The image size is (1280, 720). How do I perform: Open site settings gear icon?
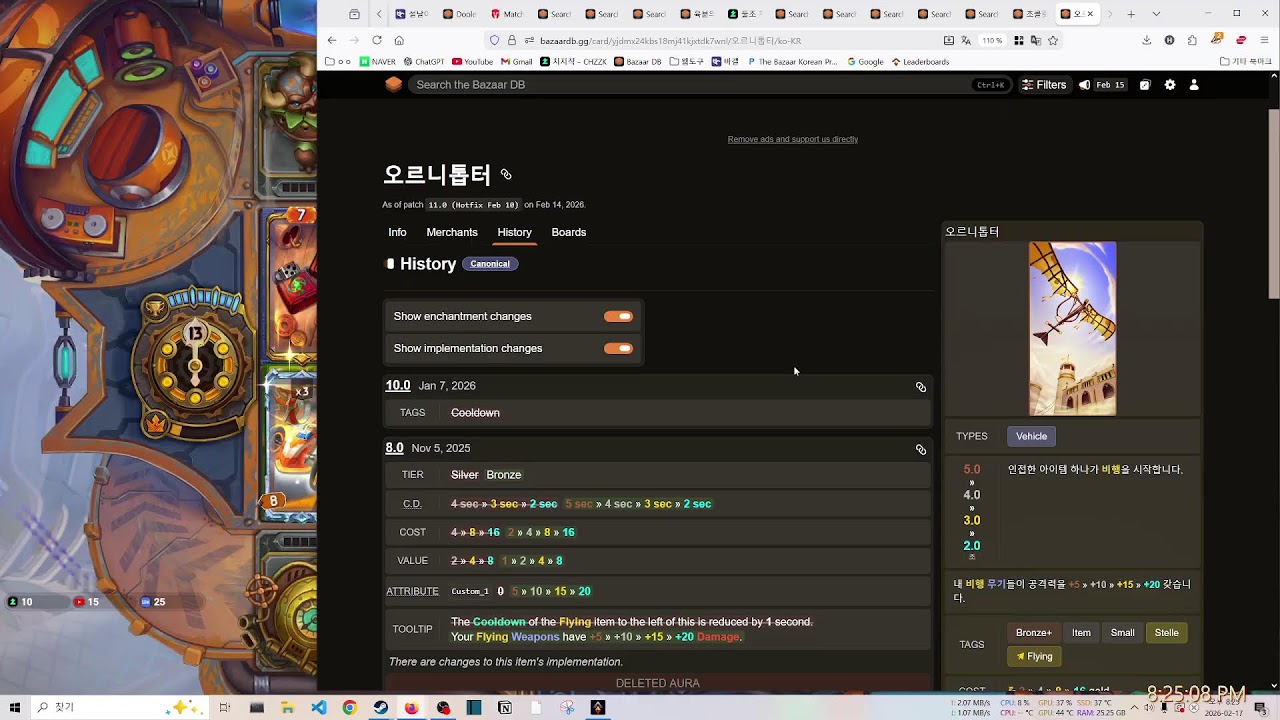tap(1170, 85)
